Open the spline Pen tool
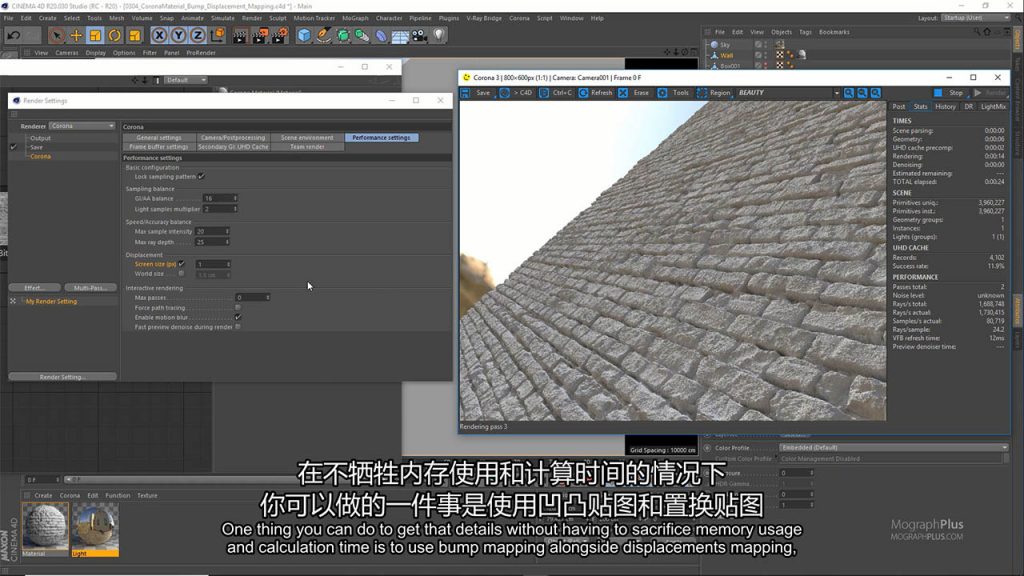1024x576 pixels. tap(323, 35)
